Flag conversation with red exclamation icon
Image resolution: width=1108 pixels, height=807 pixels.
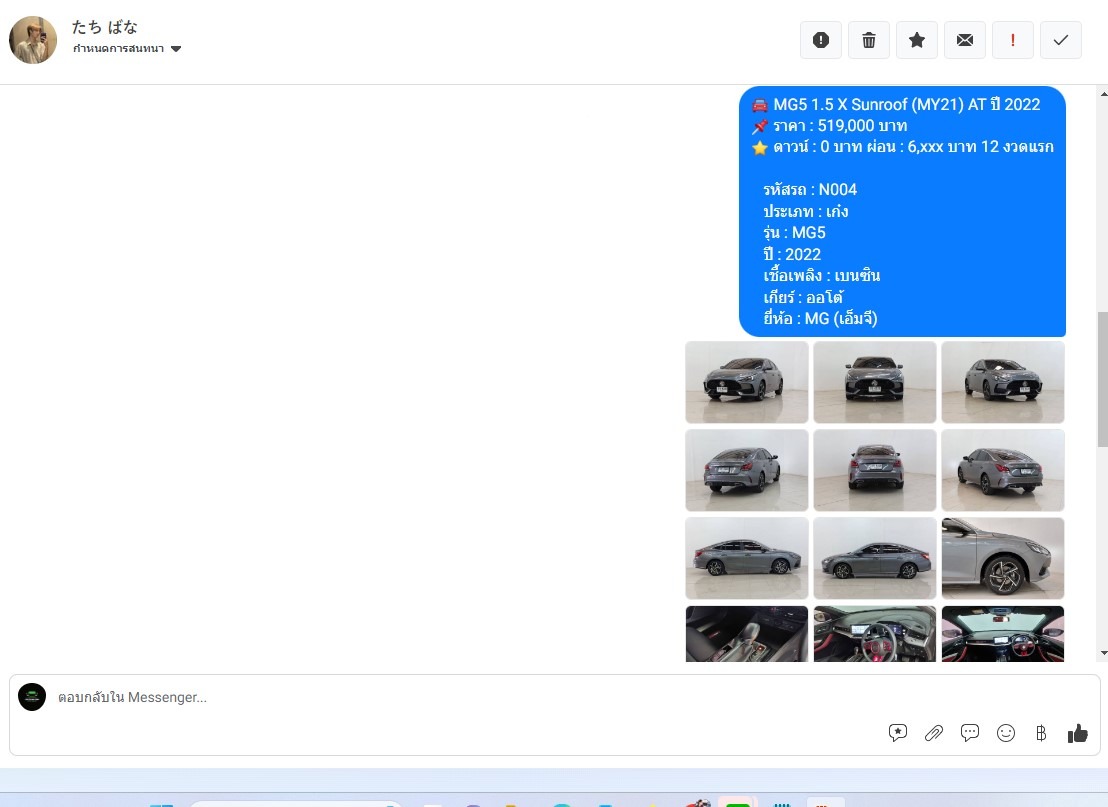click(1013, 40)
